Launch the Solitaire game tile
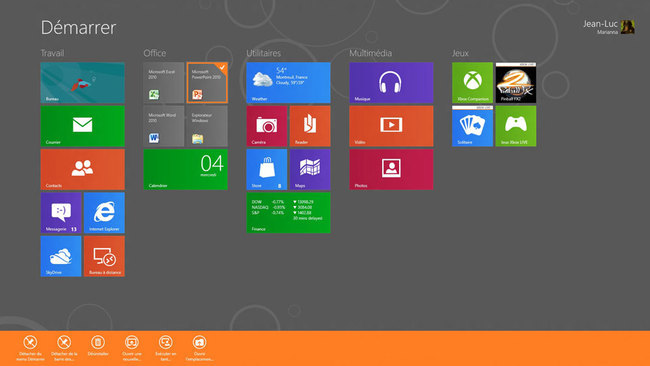 (x=472, y=126)
